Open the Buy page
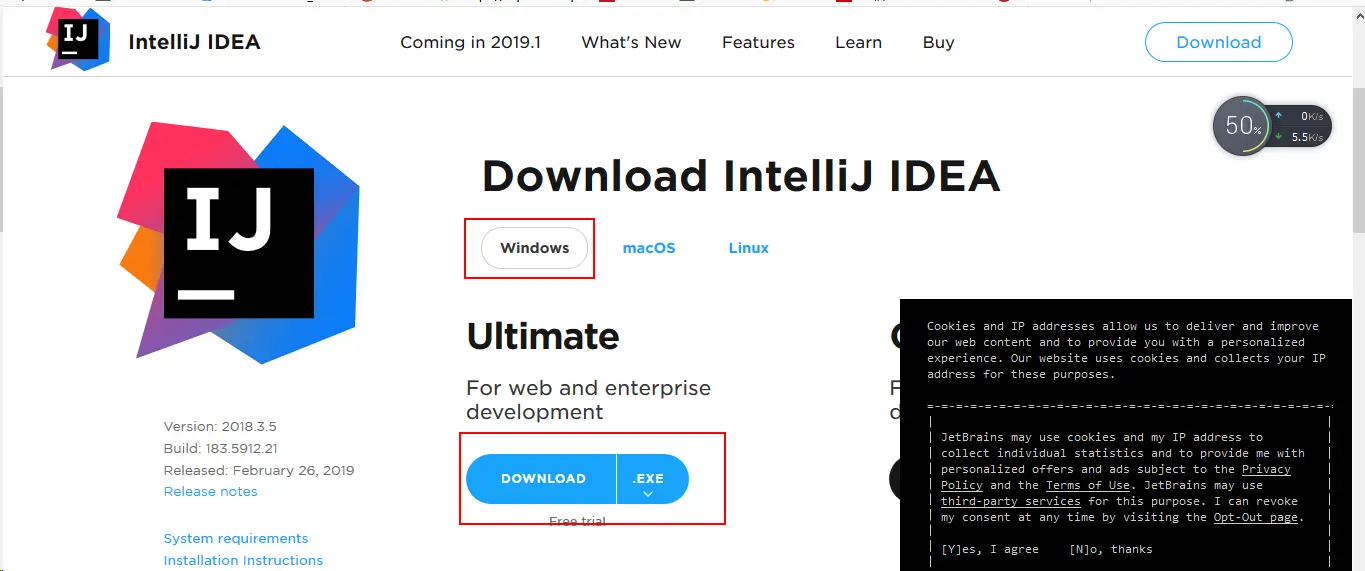This screenshot has width=1365, height=571. [x=938, y=42]
